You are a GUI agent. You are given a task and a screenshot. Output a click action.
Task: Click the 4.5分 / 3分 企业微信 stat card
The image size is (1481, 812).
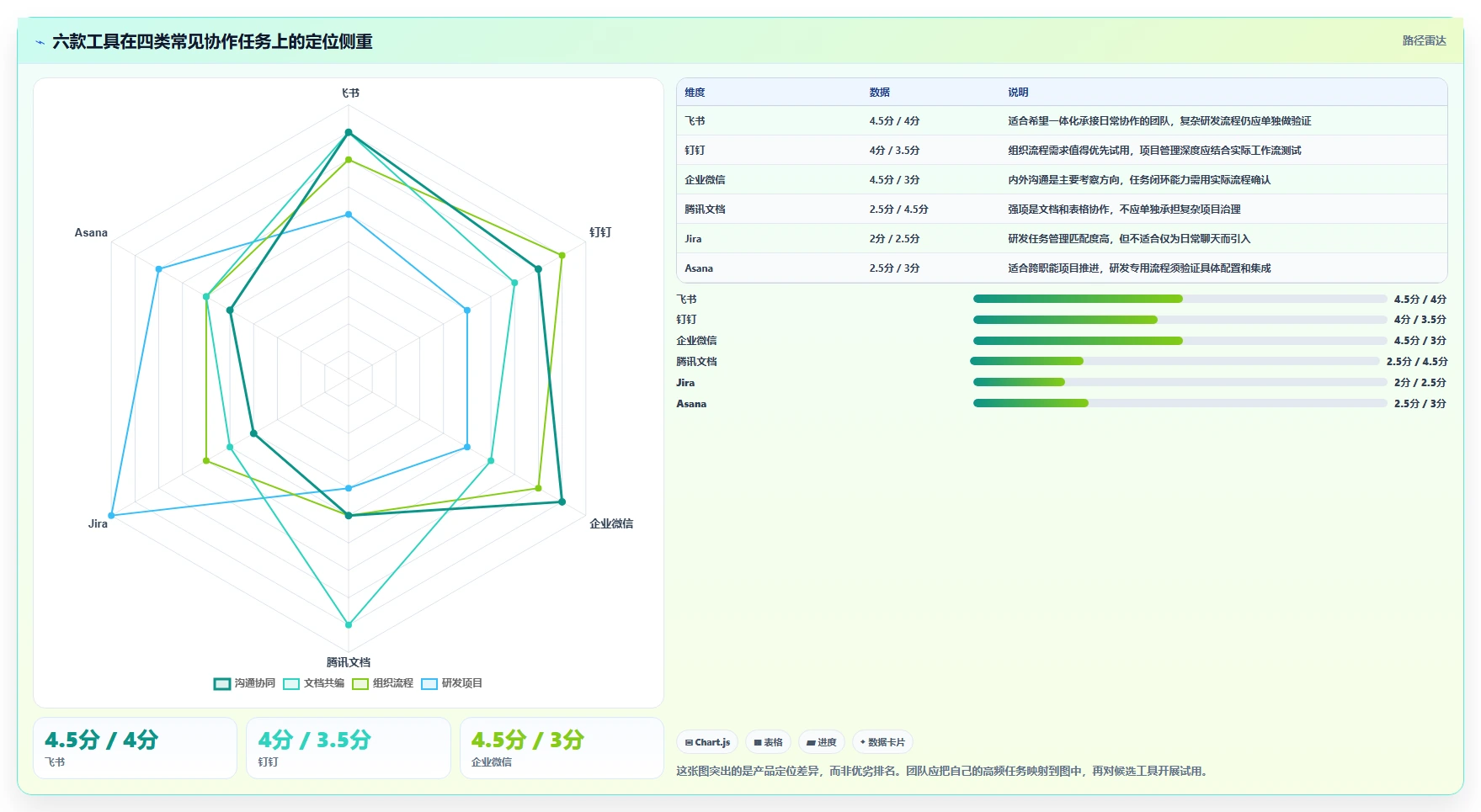(x=562, y=748)
